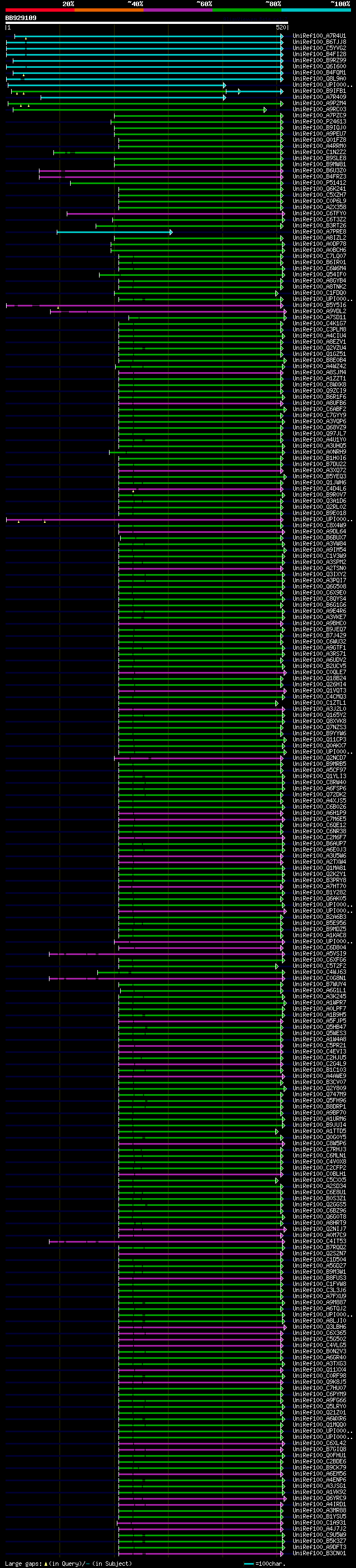Select the UniRef100_B8E0B4 label
The image size is (356, 1568).
pos(319,360)
